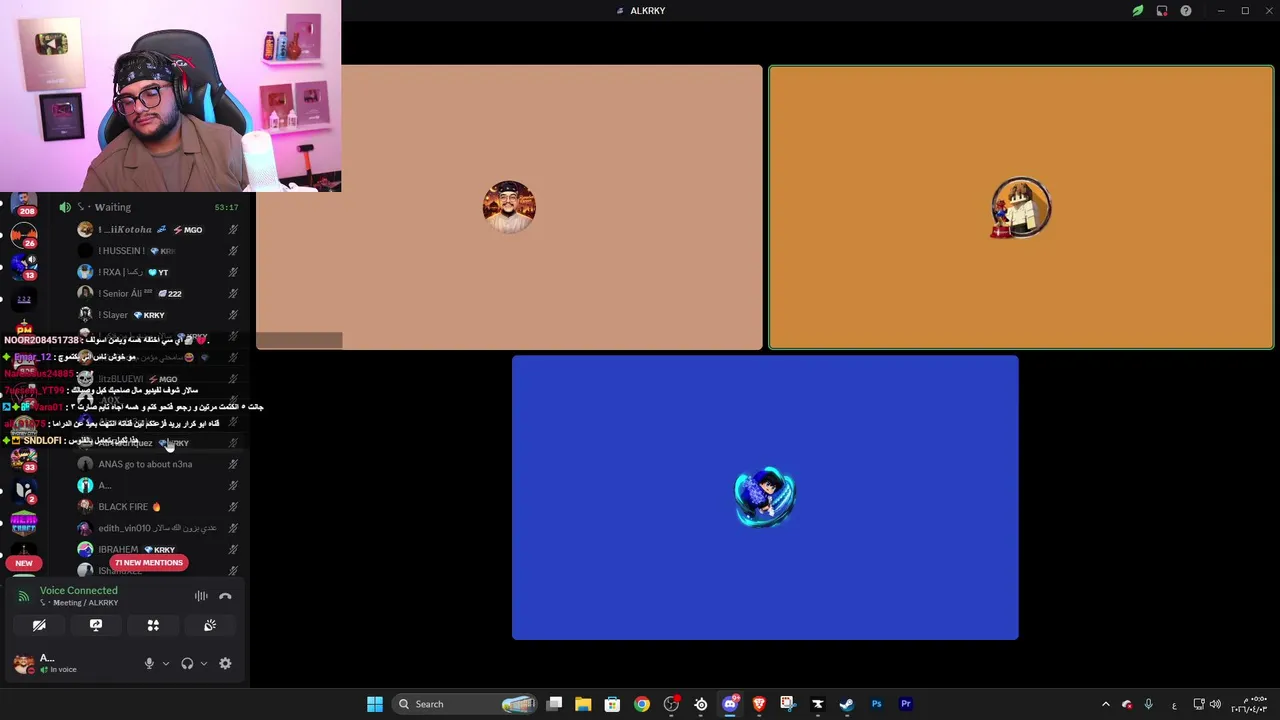Open User Settings gear icon
This screenshot has width=1280, height=720.
point(225,663)
